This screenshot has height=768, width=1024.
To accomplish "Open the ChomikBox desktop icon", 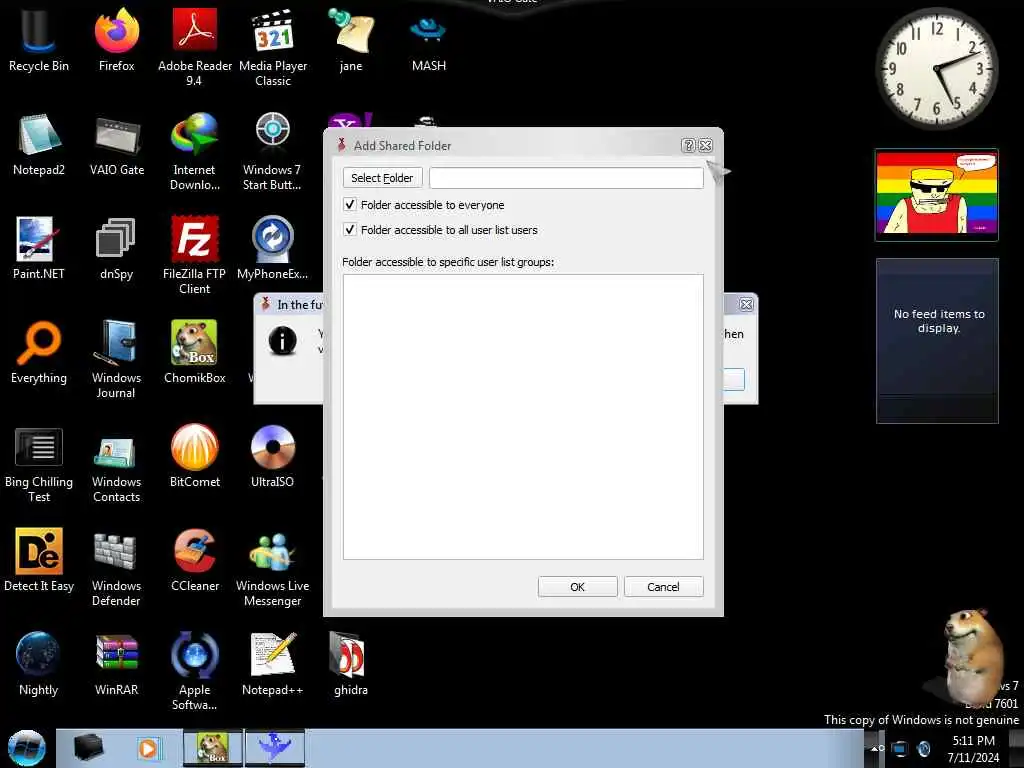I will pyautogui.click(x=194, y=353).
